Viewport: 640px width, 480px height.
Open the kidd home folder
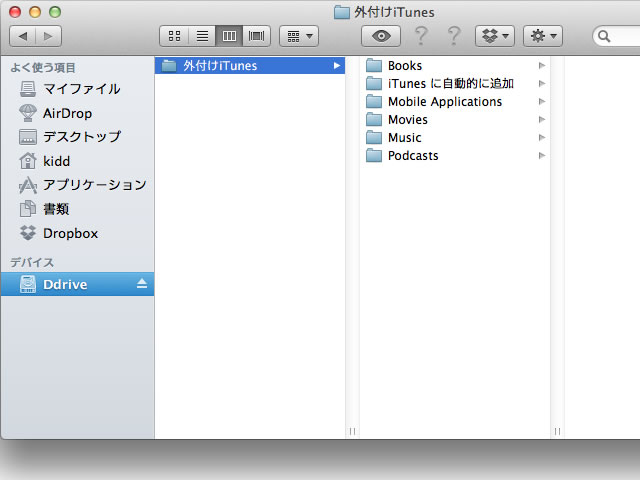pos(78,161)
